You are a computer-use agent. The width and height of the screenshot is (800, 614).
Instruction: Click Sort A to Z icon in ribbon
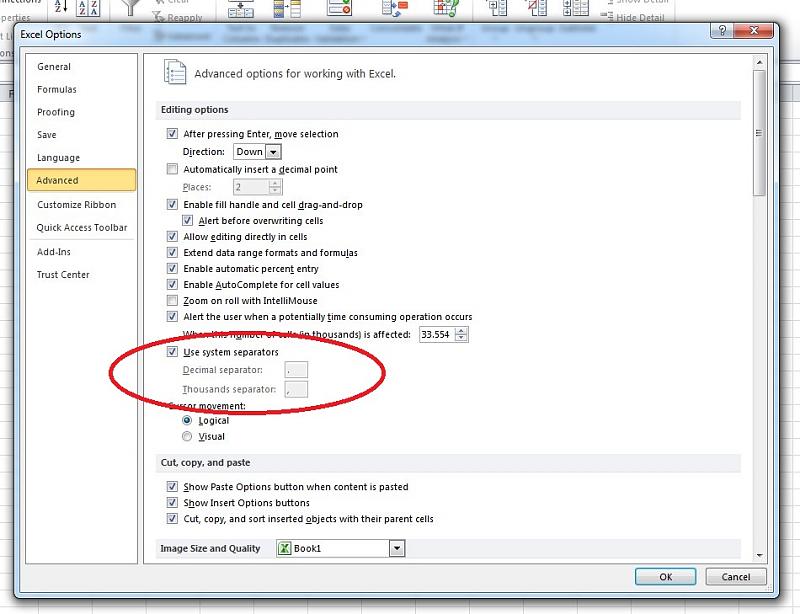pyautogui.click(x=61, y=6)
